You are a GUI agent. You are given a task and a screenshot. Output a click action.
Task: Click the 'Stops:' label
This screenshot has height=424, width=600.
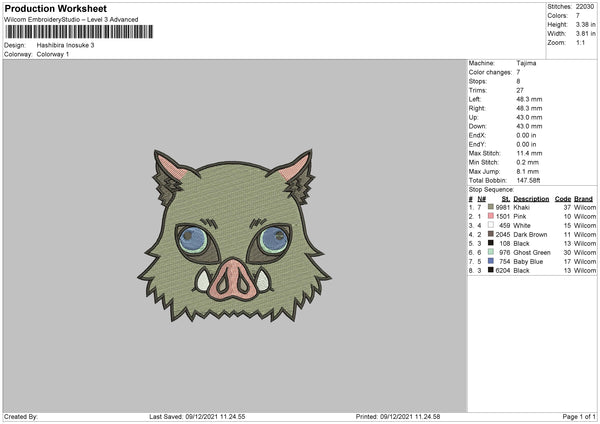[478, 81]
